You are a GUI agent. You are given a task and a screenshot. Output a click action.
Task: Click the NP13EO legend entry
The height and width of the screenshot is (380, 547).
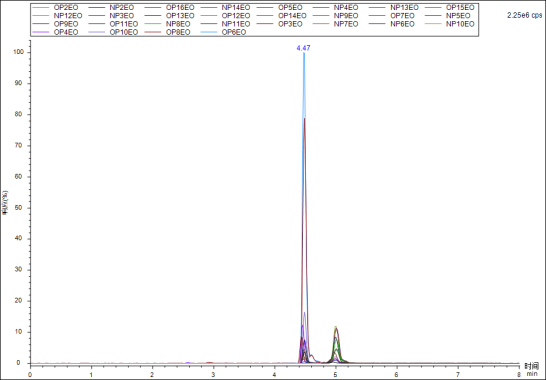[394, 7]
